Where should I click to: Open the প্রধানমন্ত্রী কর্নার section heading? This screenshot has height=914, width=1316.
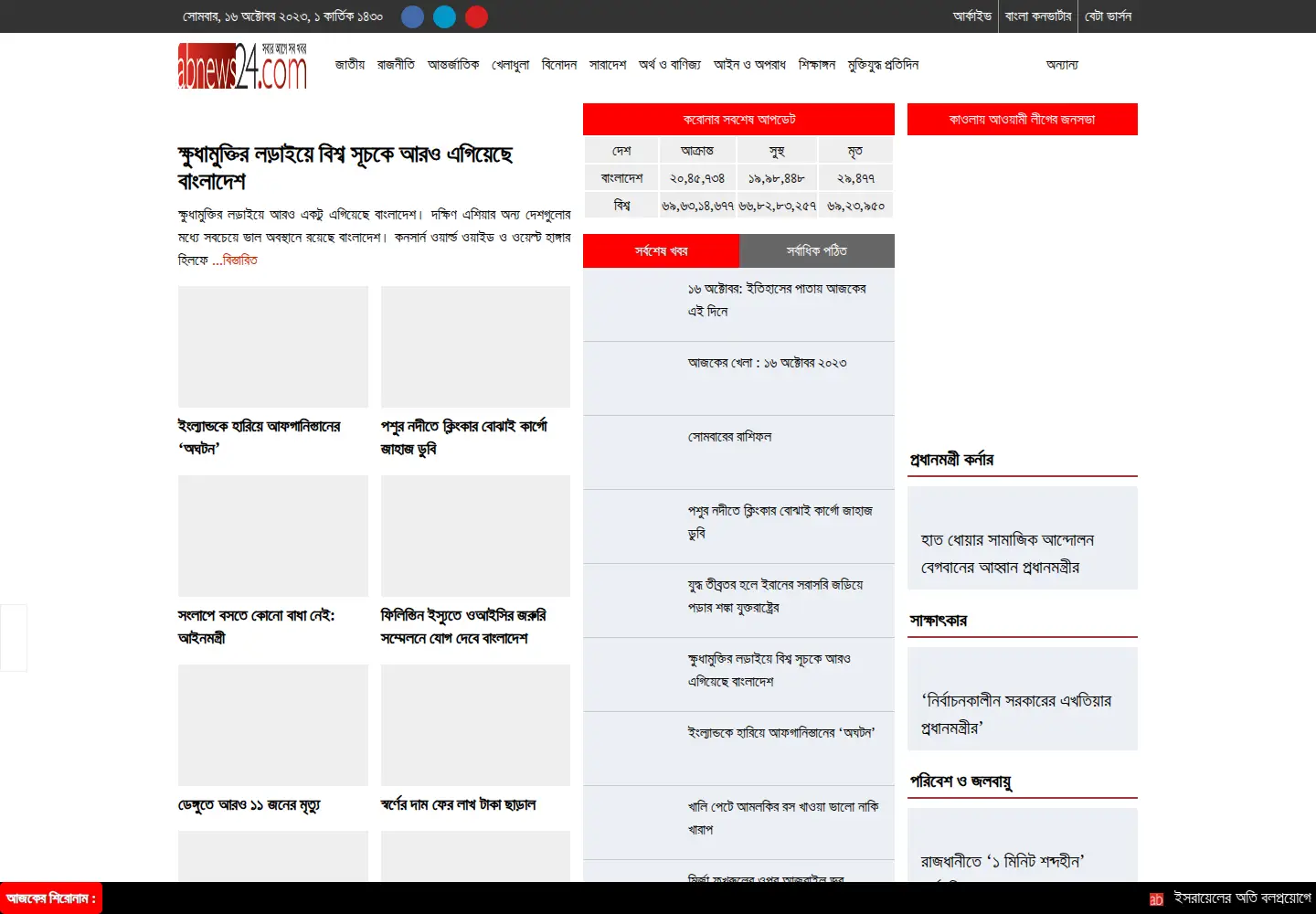point(951,460)
